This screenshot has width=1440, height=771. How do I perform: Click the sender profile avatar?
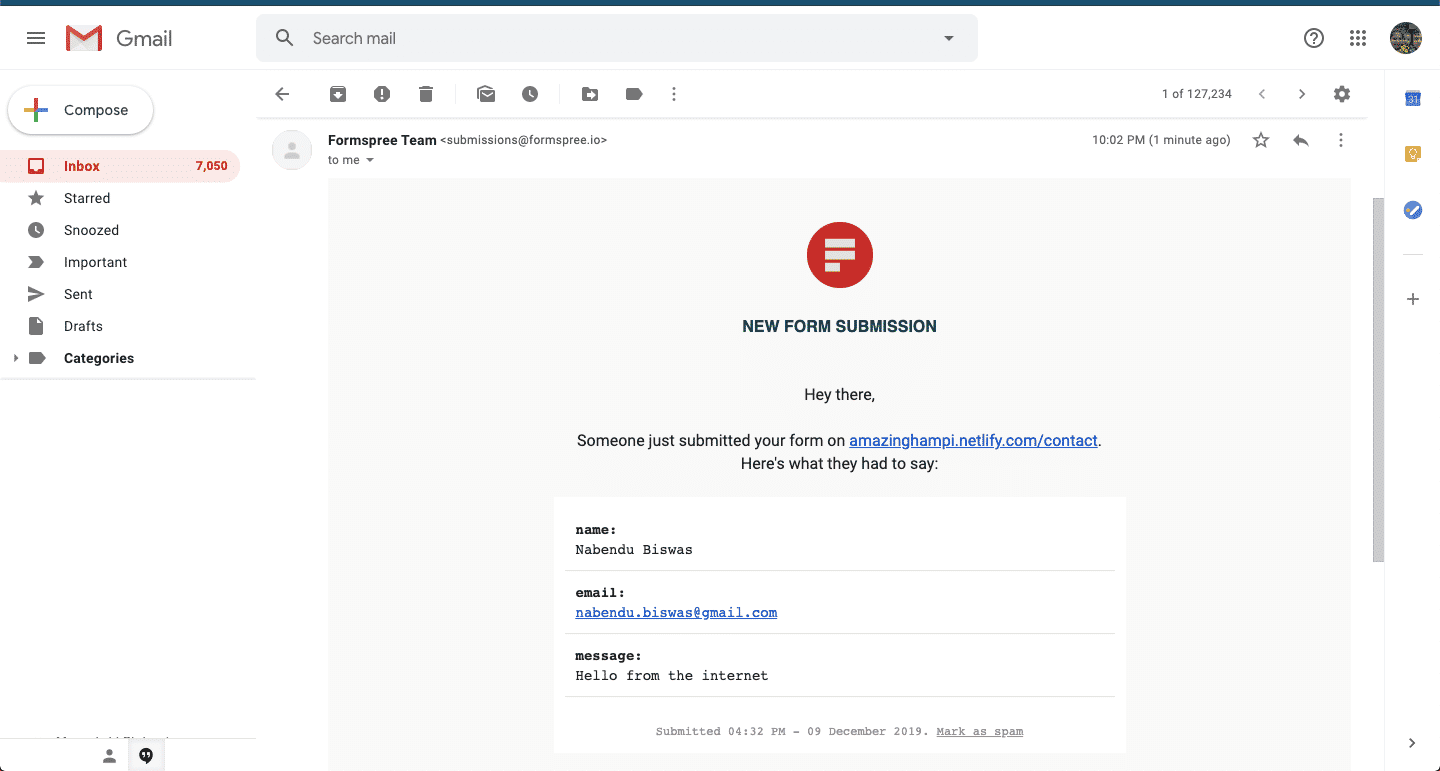point(292,150)
